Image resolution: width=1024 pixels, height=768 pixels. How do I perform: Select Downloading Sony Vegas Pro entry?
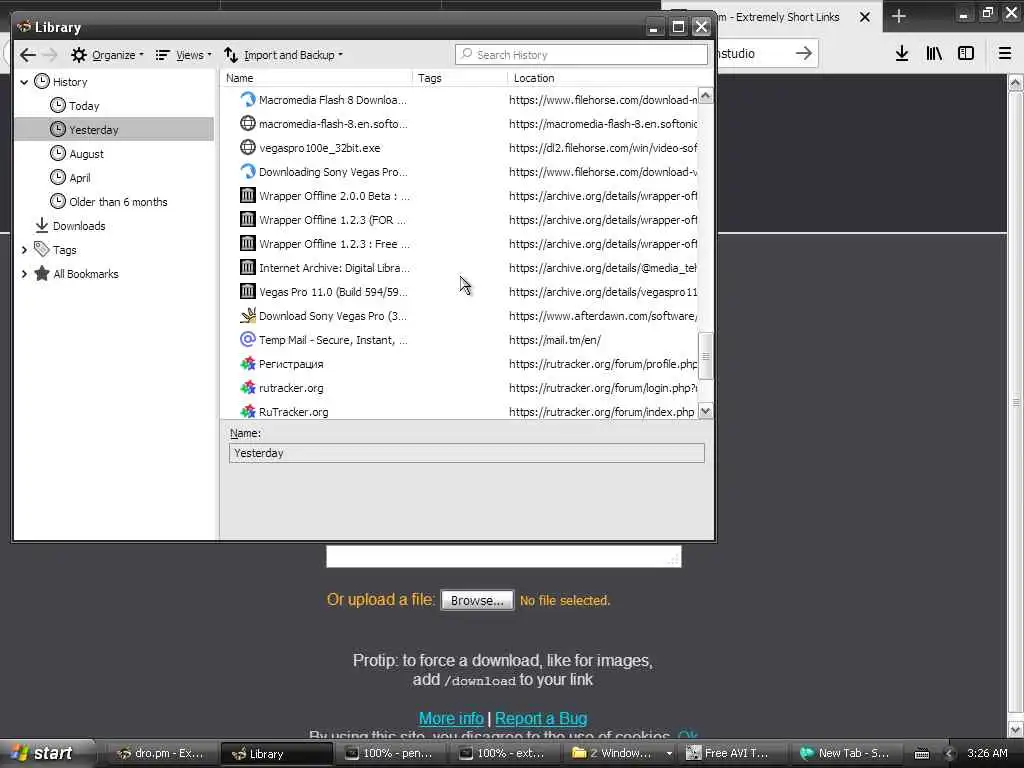[460, 172]
